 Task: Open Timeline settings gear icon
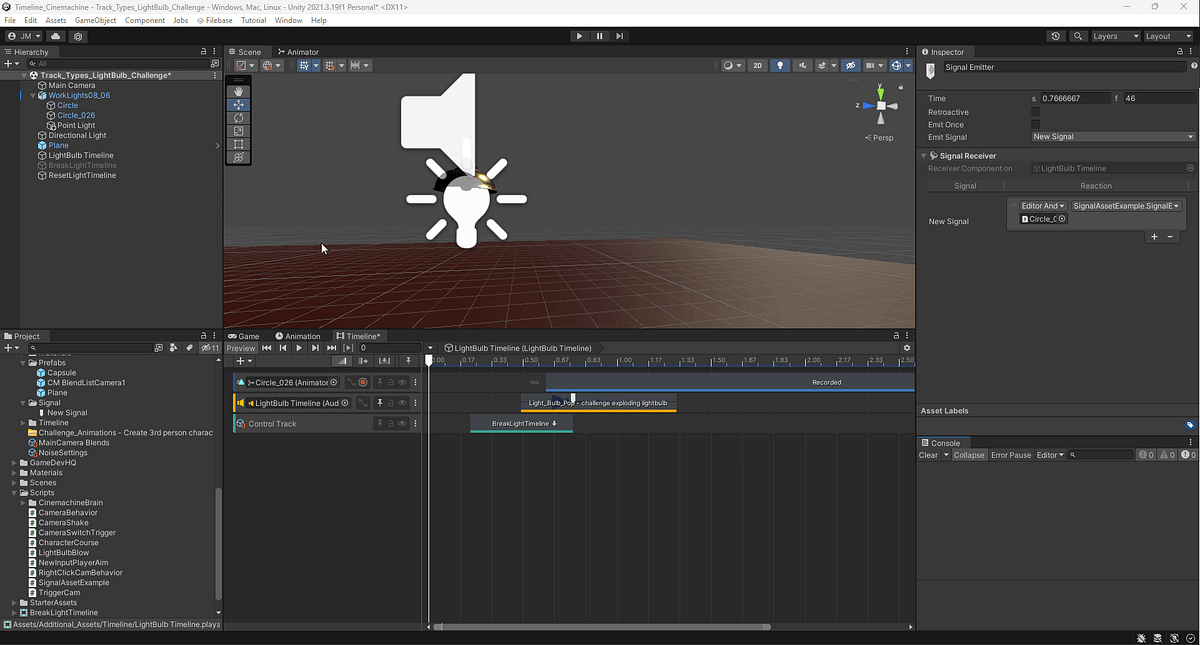tap(907, 348)
